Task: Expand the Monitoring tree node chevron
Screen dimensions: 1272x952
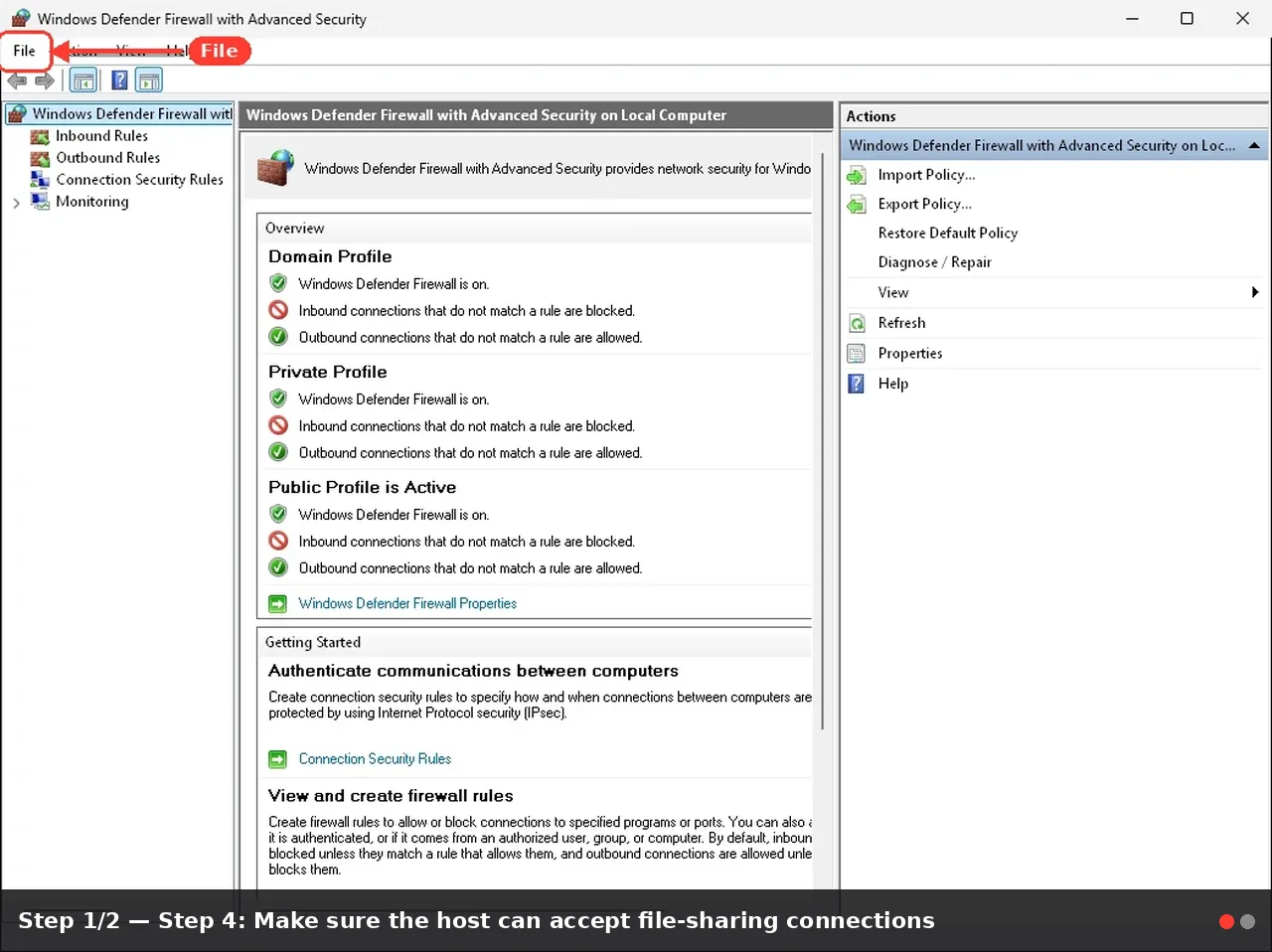Action: (16, 203)
